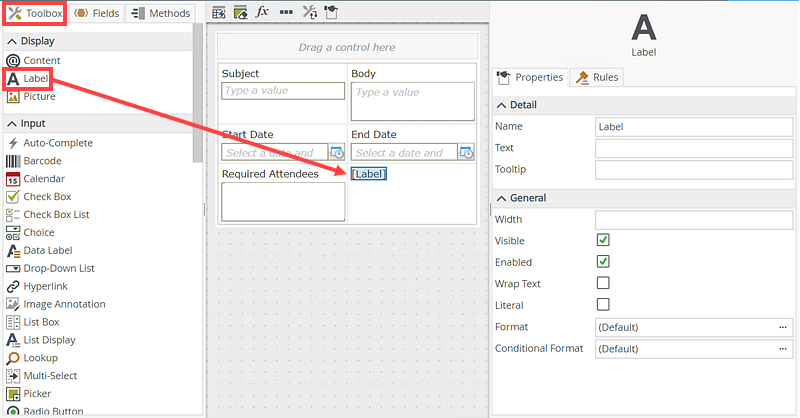Image resolution: width=800 pixels, height=418 pixels.
Task: Uncheck the Enabled checkbox
Action: (x=603, y=262)
